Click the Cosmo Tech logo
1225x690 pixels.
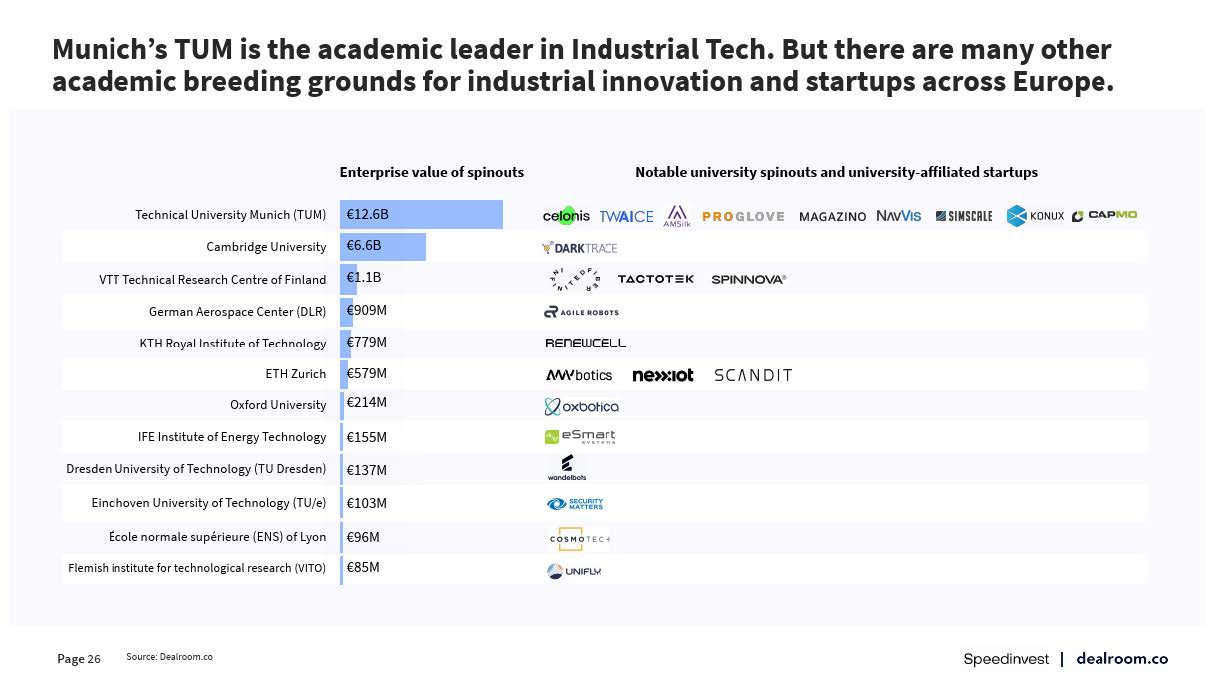point(579,539)
